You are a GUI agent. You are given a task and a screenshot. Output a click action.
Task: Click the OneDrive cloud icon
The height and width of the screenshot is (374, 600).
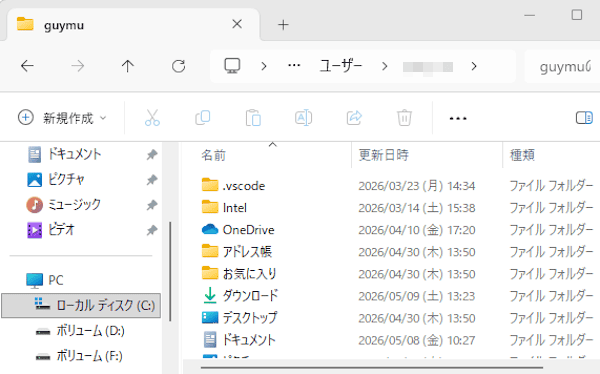pyautogui.click(x=210, y=229)
